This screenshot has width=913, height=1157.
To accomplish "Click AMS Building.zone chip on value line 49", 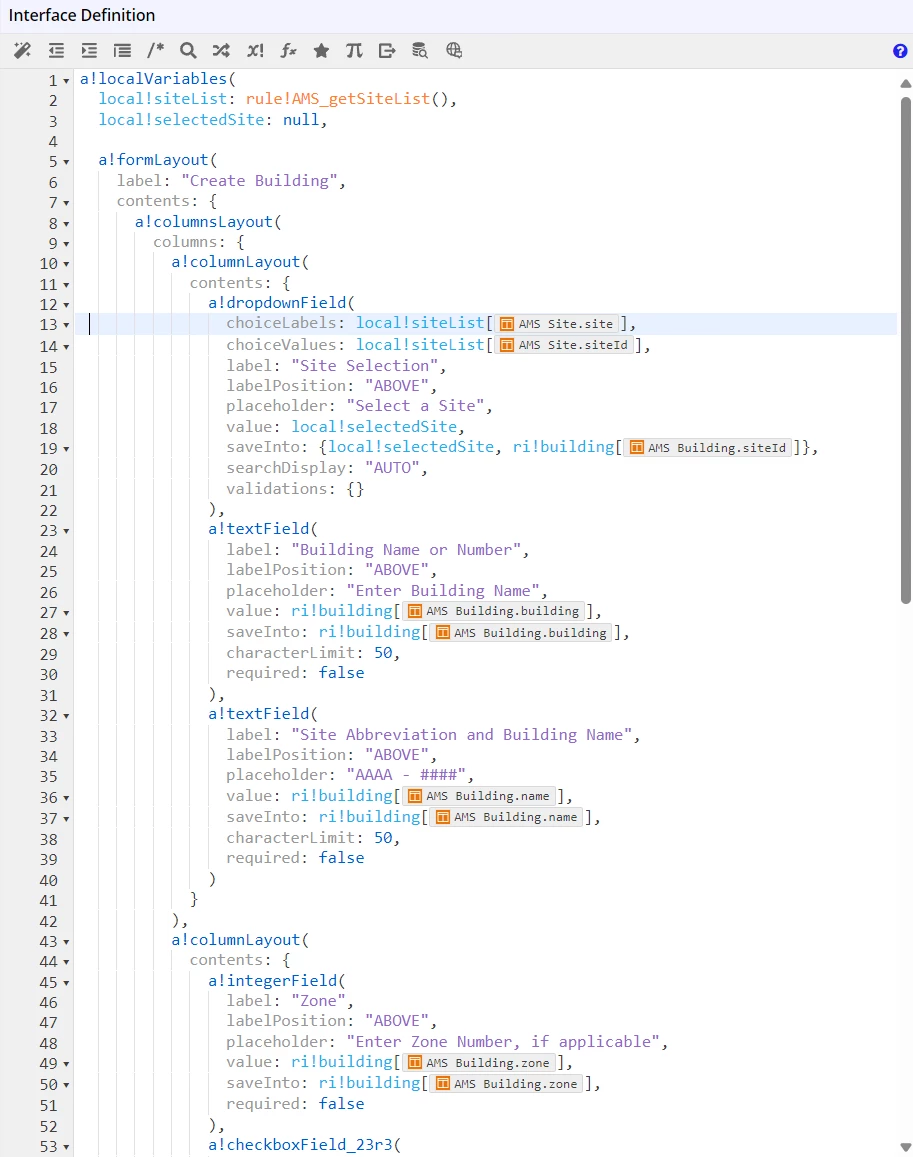I will click(x=479, y=1063).
